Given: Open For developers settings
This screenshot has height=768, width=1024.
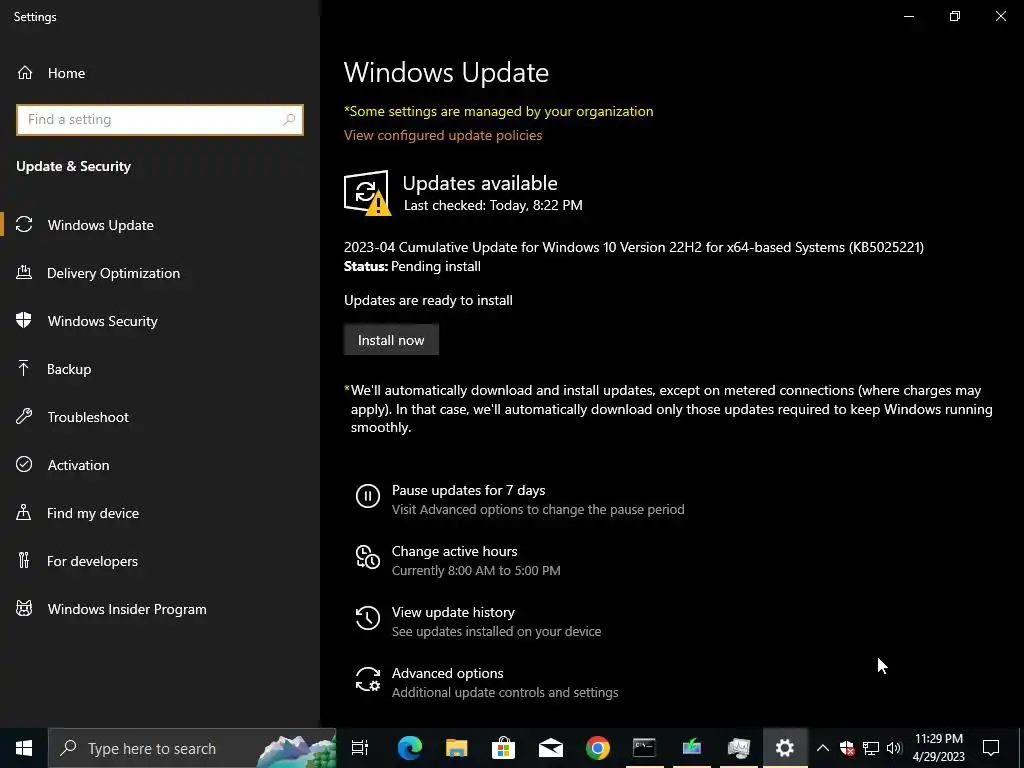Looking at the screenshot, I should pos(159,561).
